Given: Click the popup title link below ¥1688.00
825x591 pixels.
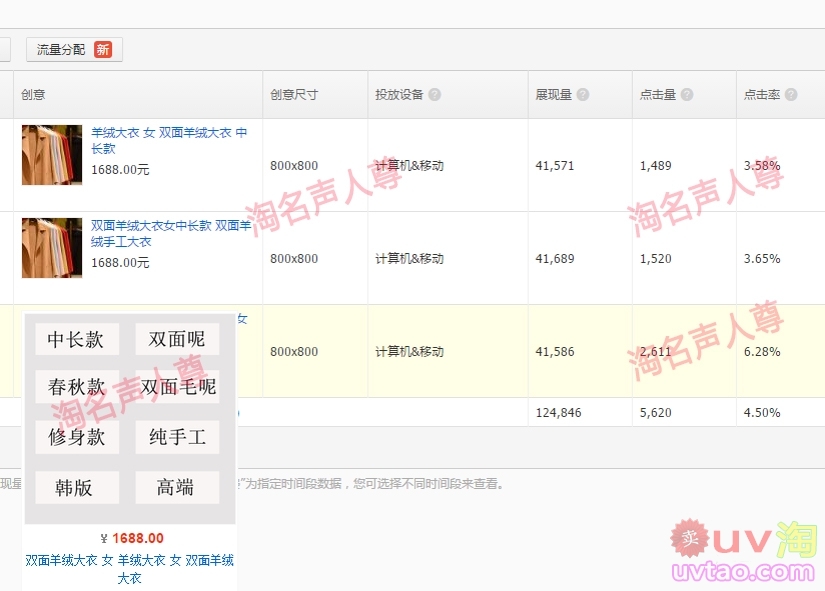Looking at the screenshot, I should (x=129, y=569).
